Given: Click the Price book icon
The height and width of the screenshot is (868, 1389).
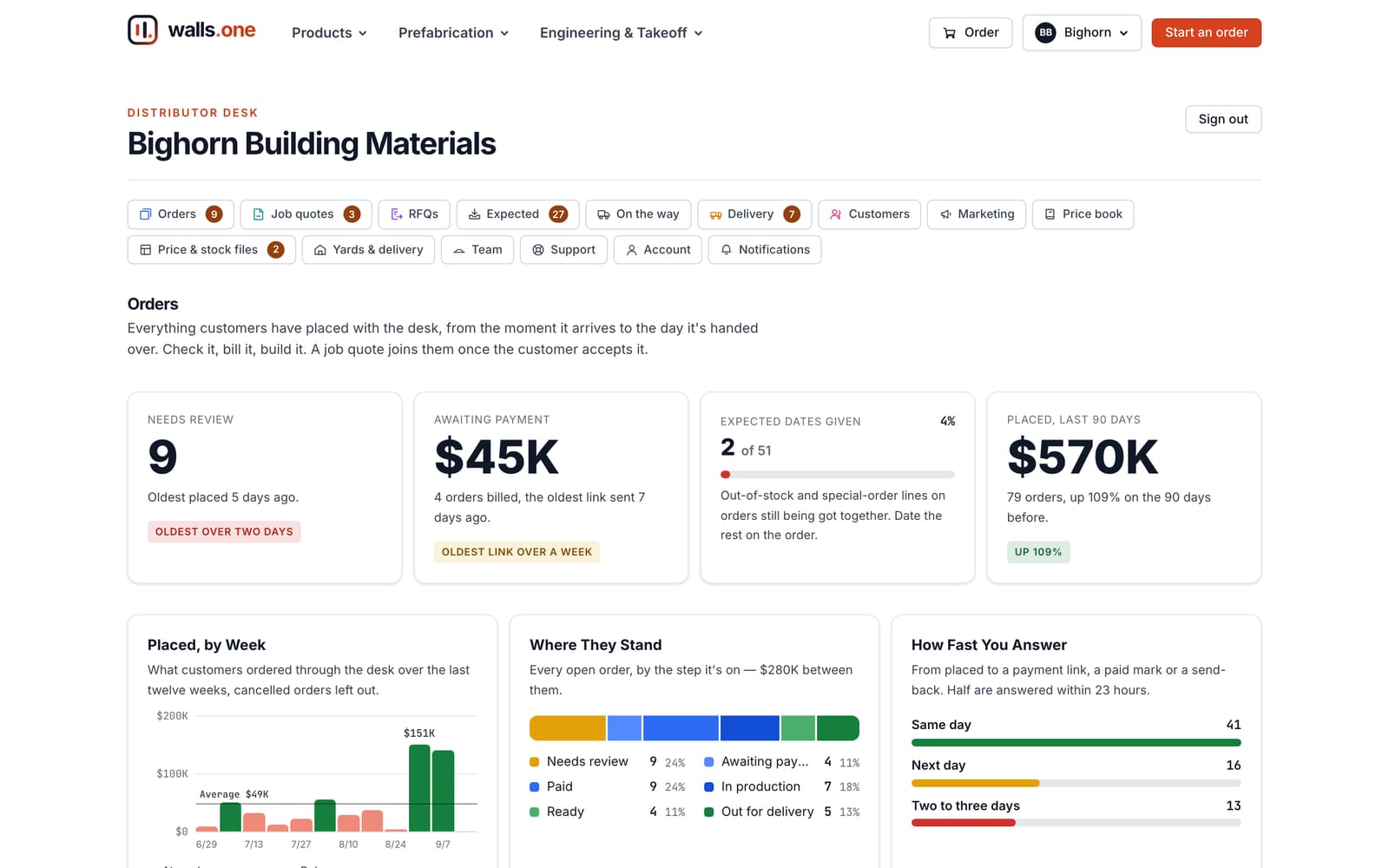Looking at the screenshot, I should click(x=1050, y=214).
